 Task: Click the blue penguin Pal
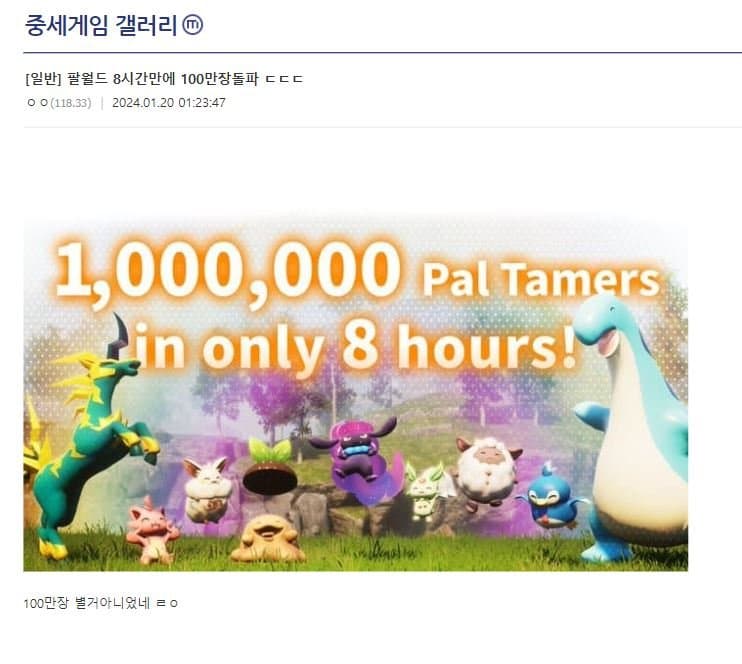click(x=549, y=498)
